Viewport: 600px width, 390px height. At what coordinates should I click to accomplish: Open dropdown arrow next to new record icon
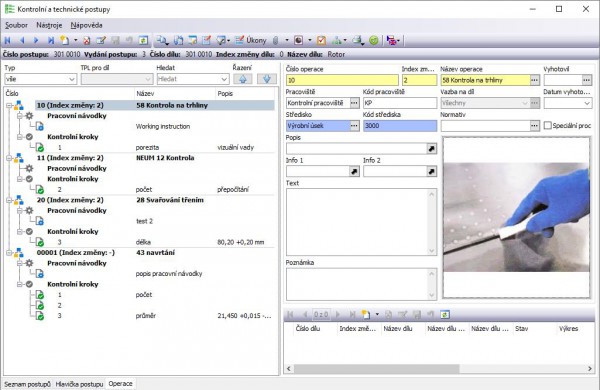tap(75, 40)
